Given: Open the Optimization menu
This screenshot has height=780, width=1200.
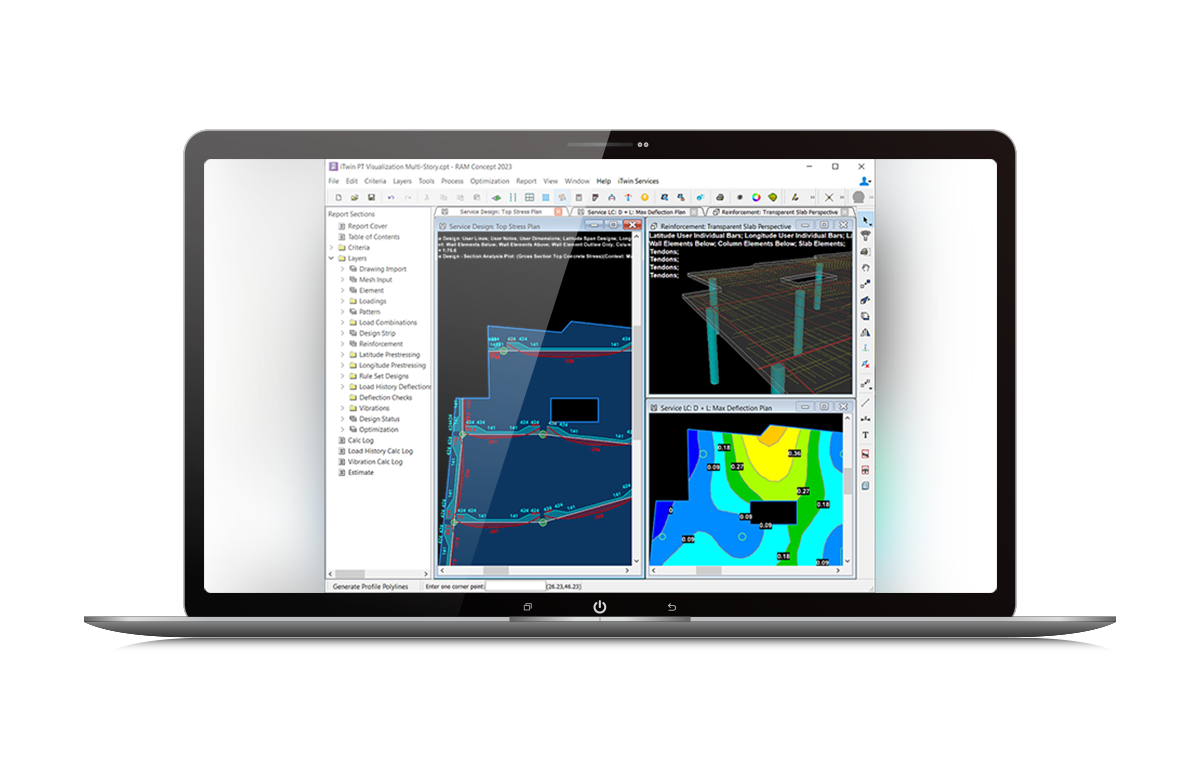Looking at the screenshot, I should coord(490,181).
